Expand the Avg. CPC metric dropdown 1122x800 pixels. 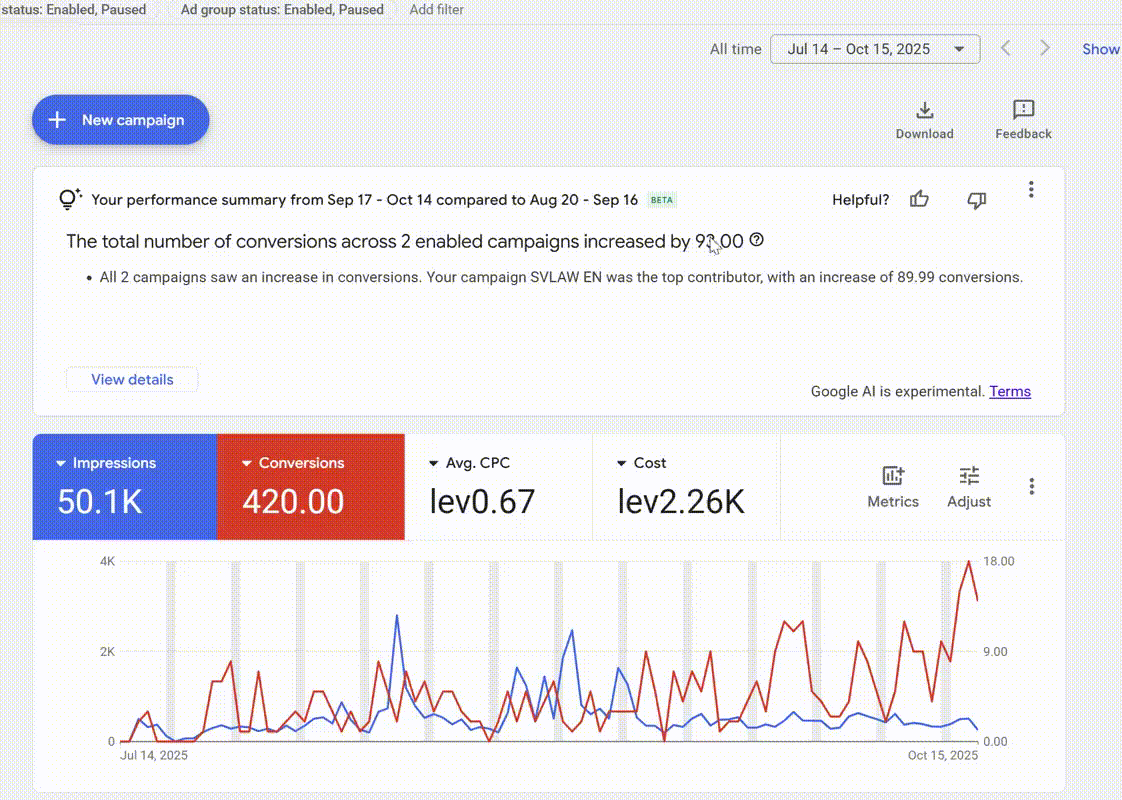click(434, 464)
